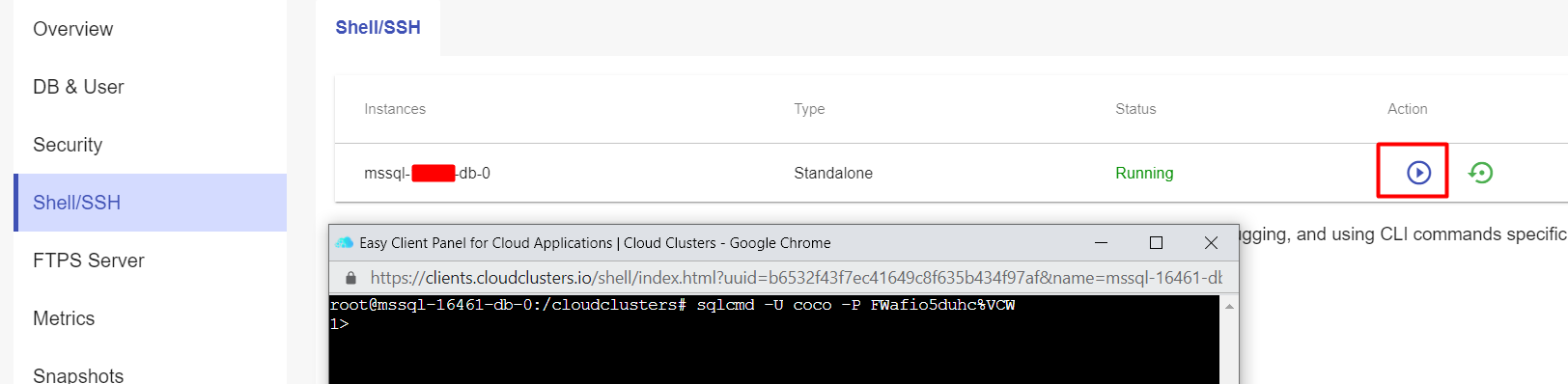Click terminal scrollbar up arrow
Screen dimensions: 1568x384
tap(1229, 307)
